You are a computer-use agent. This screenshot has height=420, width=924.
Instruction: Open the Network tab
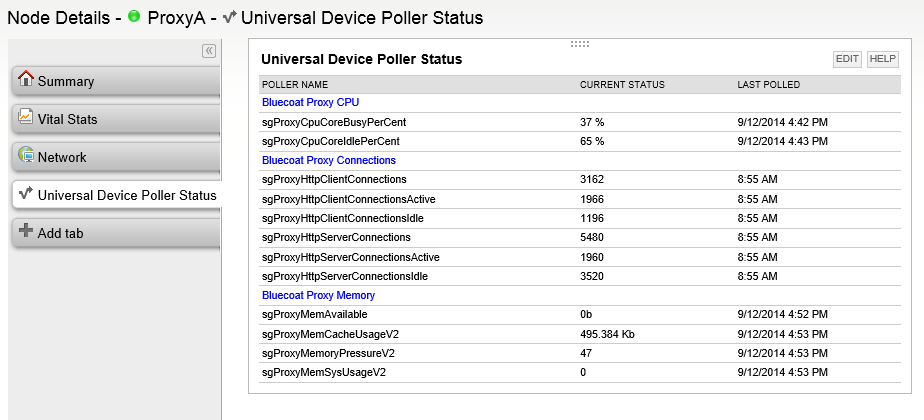pyautogui.click(x=116, y=157)
